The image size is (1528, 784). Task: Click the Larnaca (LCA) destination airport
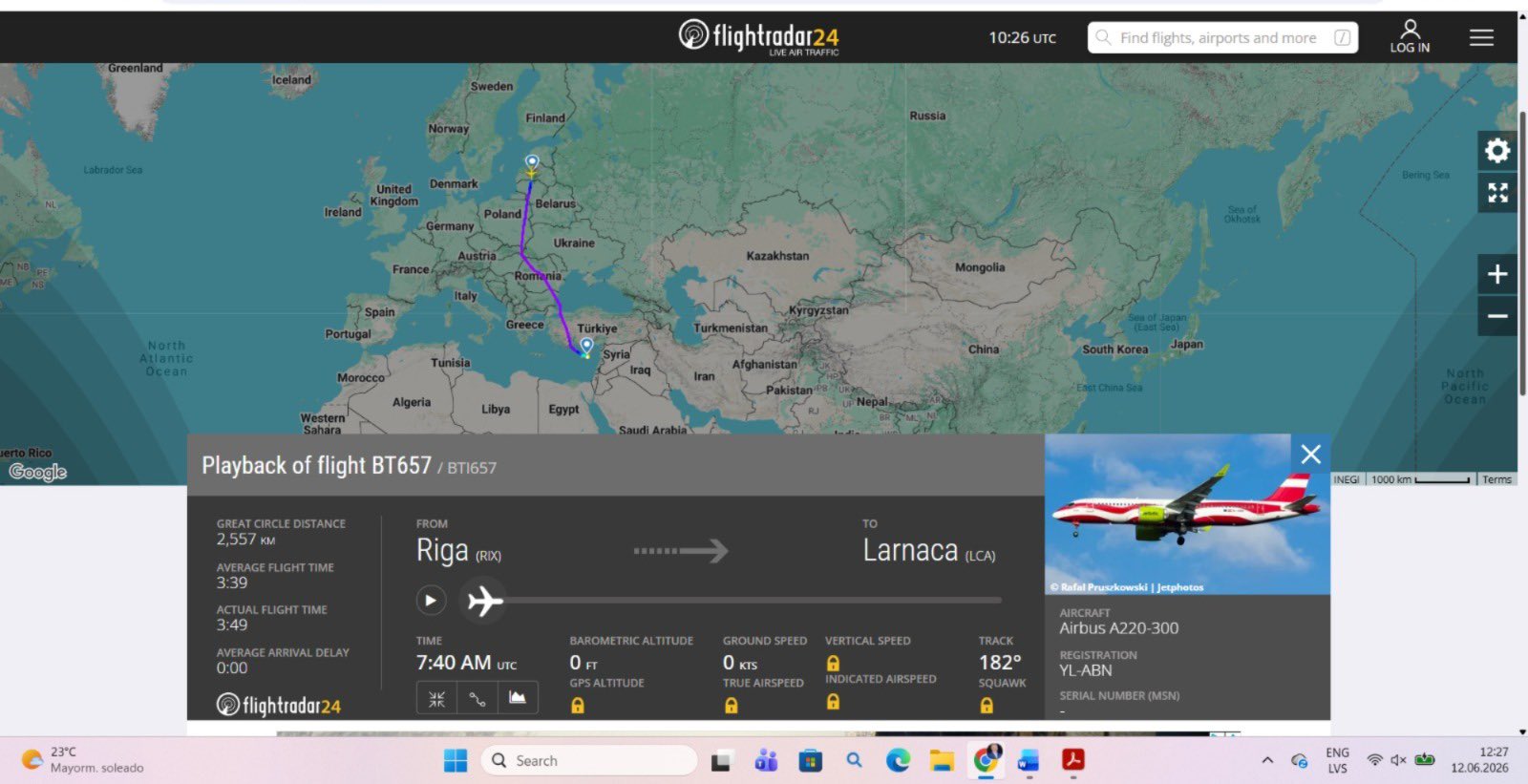929,551
